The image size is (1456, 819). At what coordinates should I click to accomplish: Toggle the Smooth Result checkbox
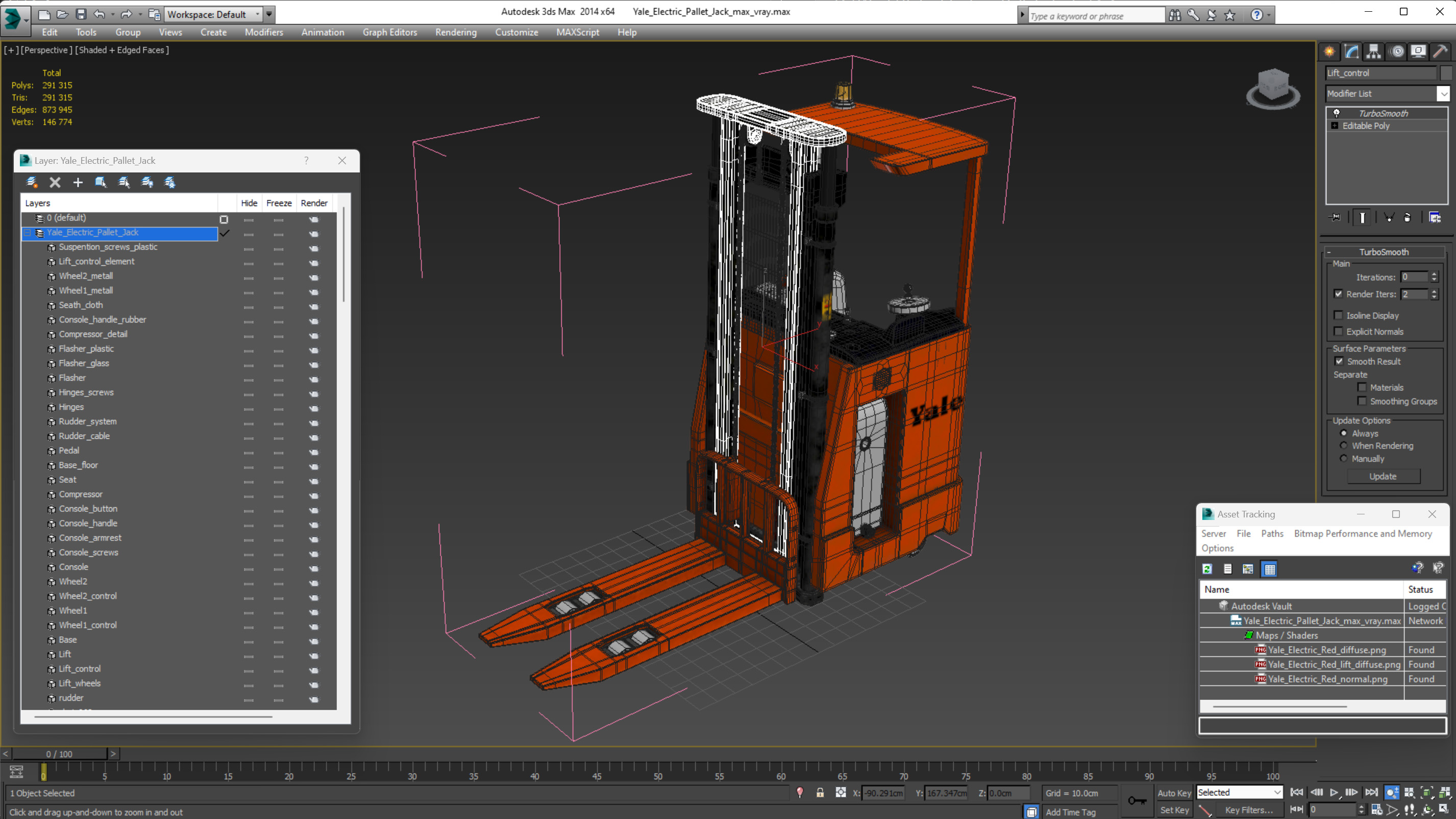click(x=1339, y=361)
